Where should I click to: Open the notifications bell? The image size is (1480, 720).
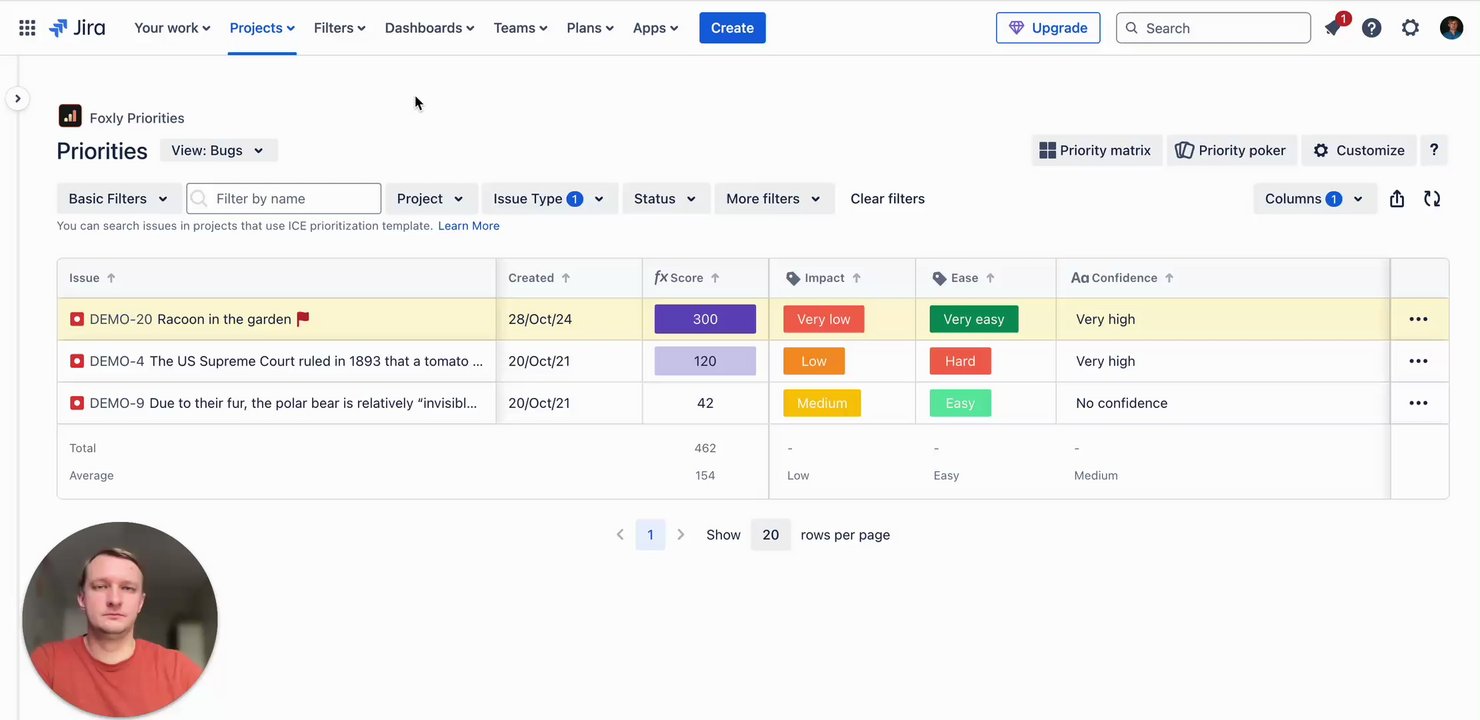pyautogui.click(x=1333, y=28)
